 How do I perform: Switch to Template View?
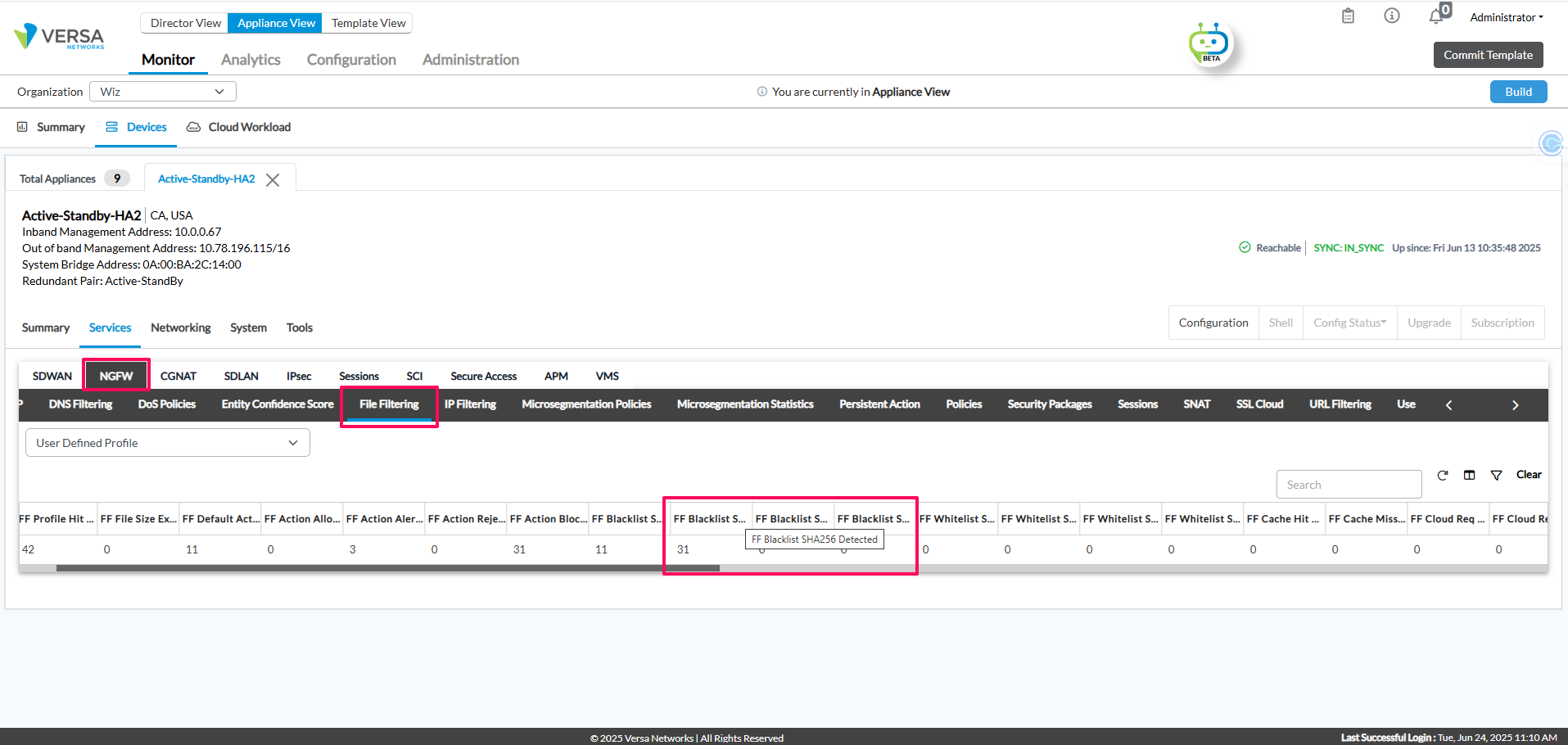(368, 23)
